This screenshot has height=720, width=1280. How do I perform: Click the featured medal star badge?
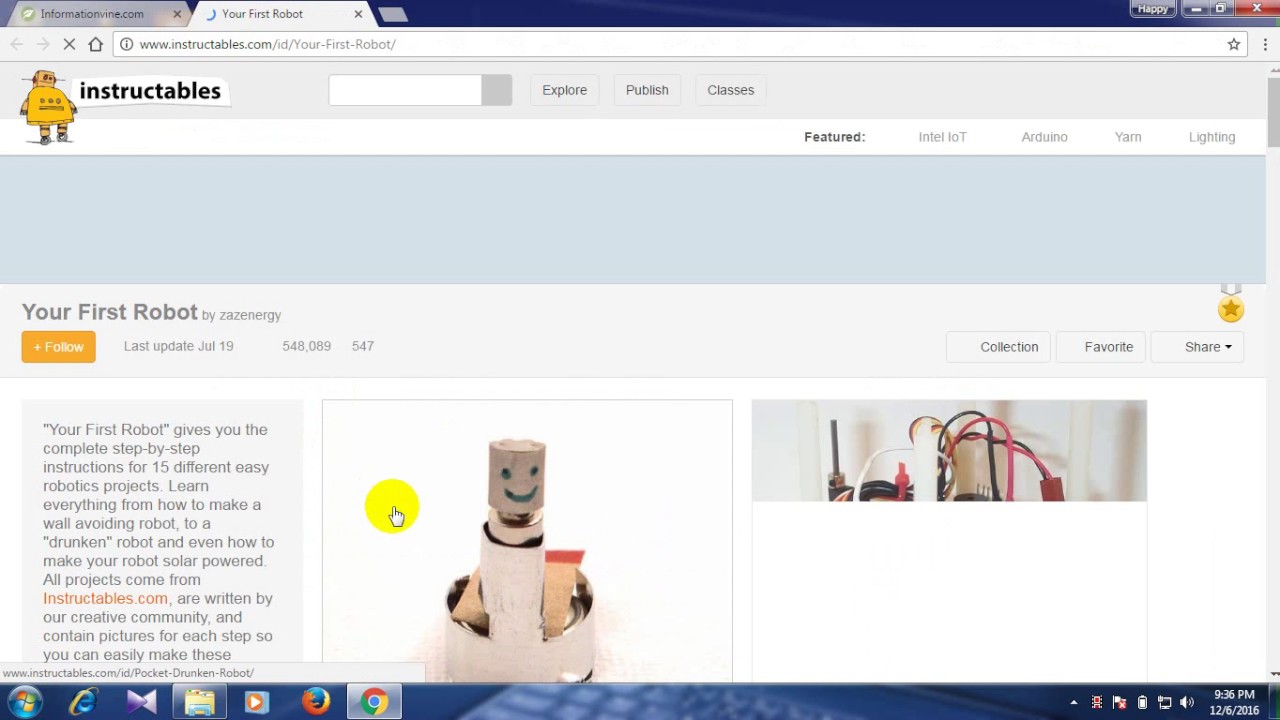coord(1231,305)
